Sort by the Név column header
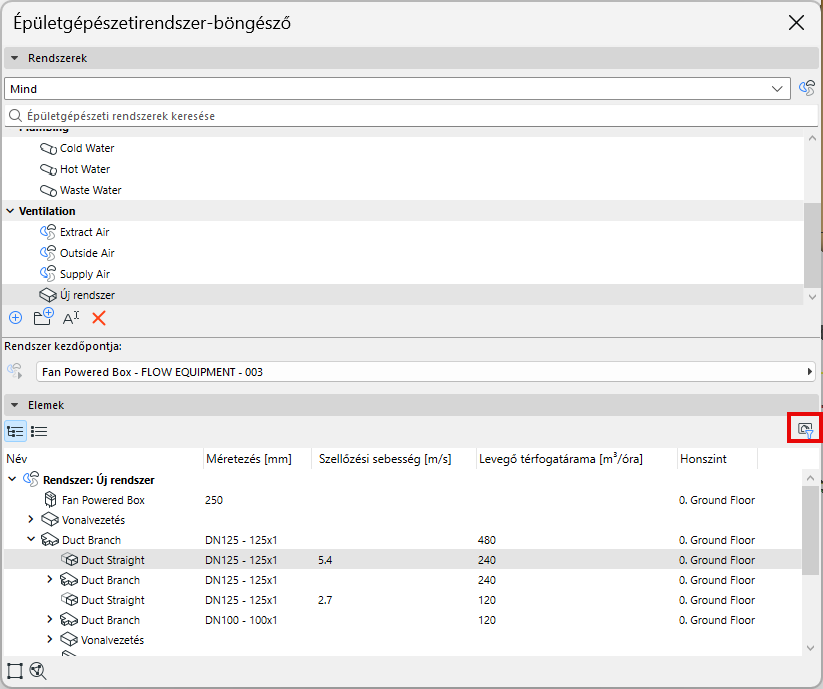This screenshot has height=689, width=823. click(103, 459)
